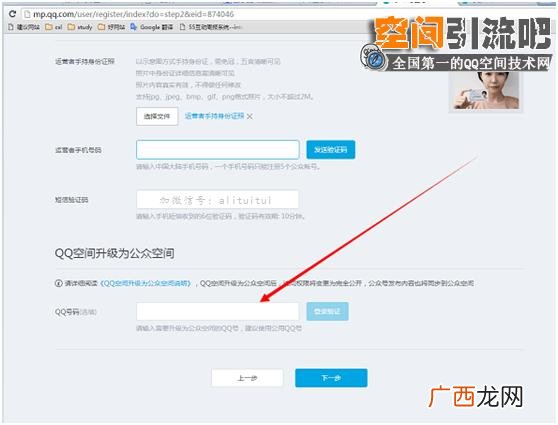558x425 pixels.
Task: Click the 下一步 next step button
Action: point(331,378)
